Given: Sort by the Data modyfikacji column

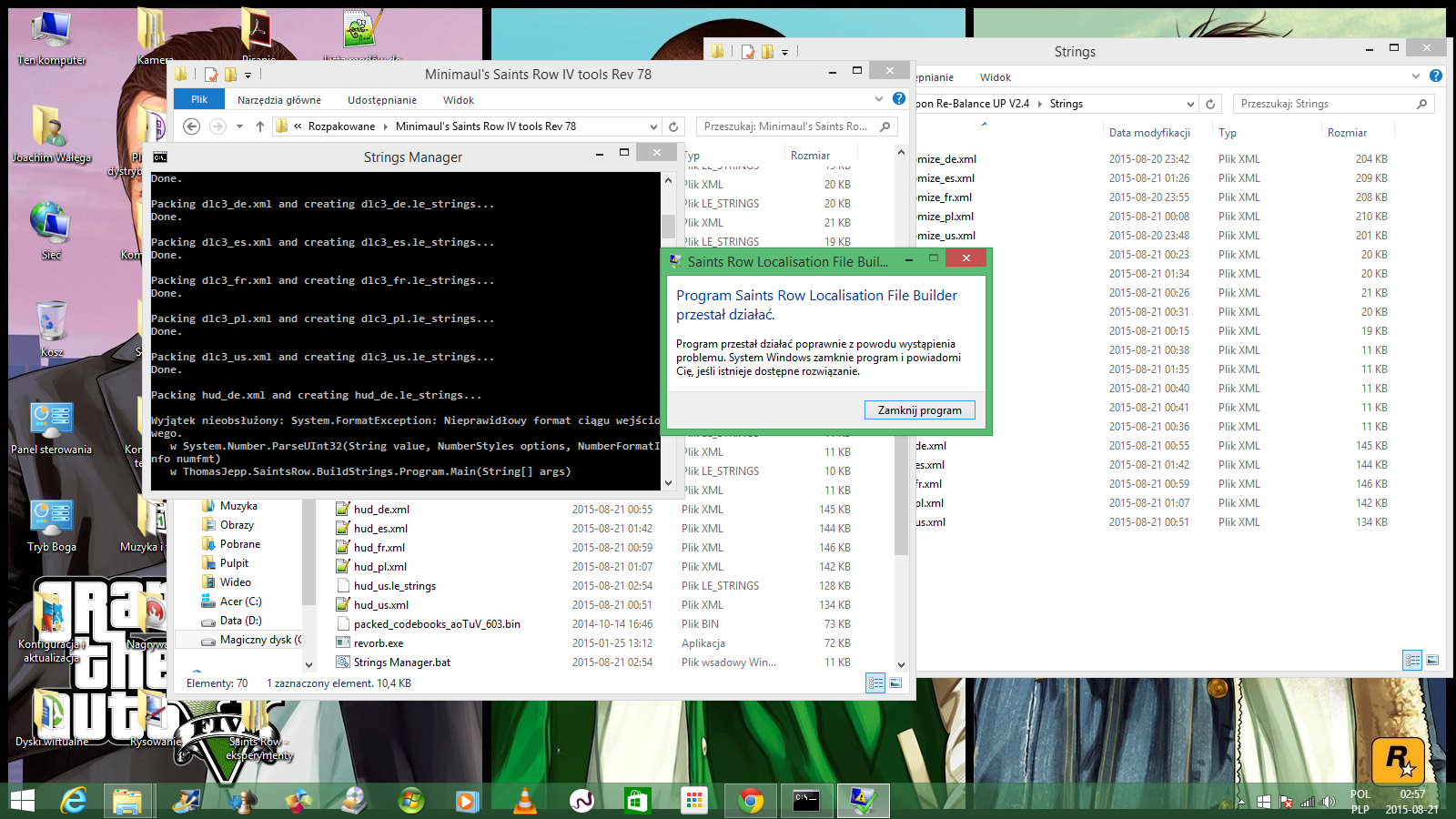Looking at the screenshot, I should pos(1149,133).
